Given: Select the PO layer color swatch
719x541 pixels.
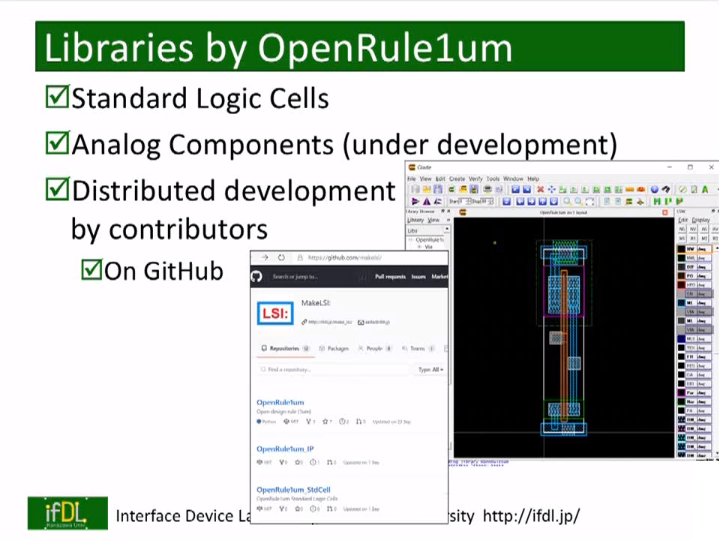Looking at the screenshot, I should point(681,276).
